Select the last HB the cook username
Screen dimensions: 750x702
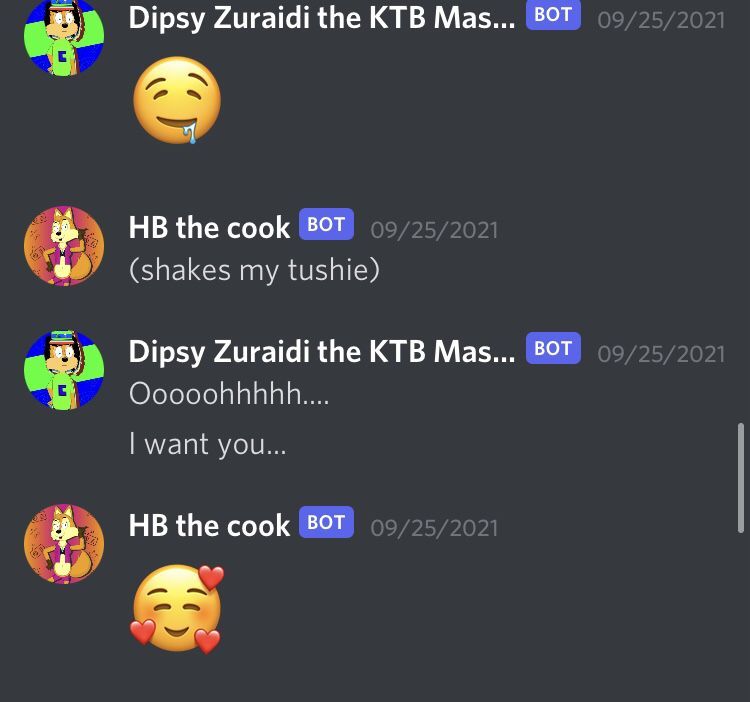pyautogui.click(x=209, y=526)
